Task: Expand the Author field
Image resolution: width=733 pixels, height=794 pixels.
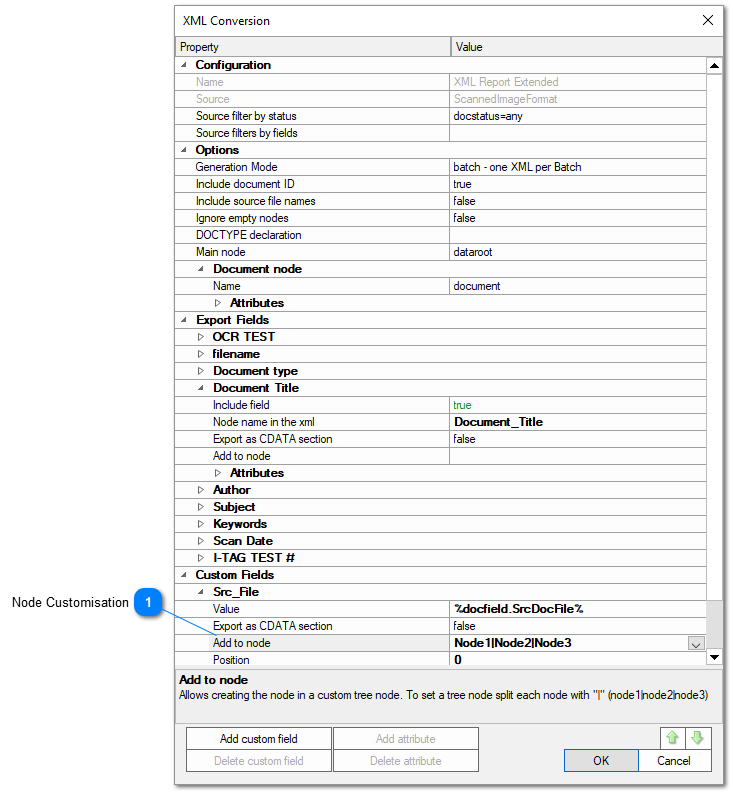Action: (201, 490)
